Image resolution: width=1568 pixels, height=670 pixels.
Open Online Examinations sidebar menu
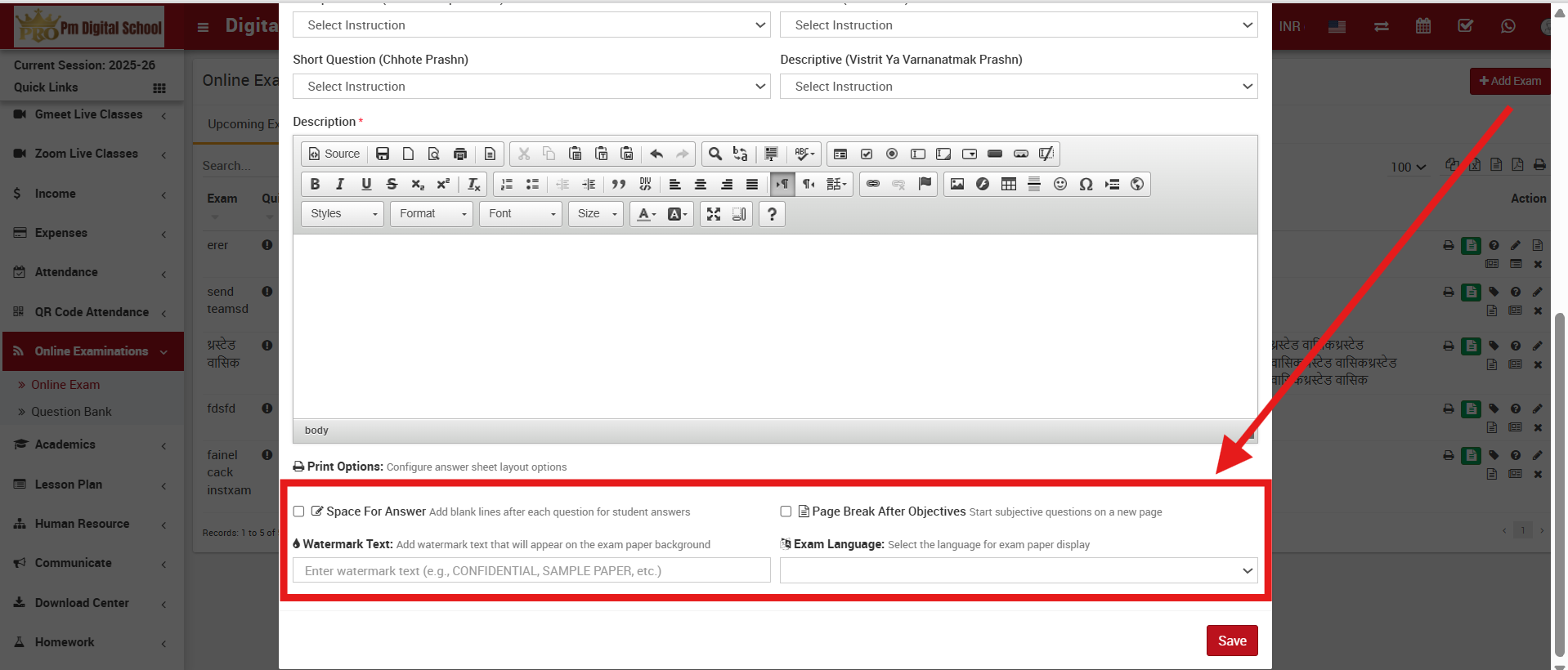click(92, 351)
